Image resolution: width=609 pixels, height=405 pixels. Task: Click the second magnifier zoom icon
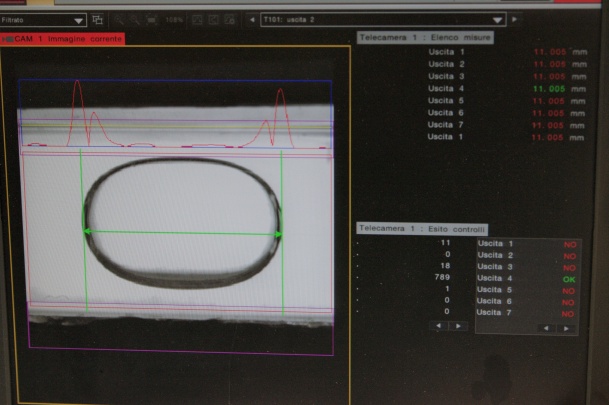pyautogui.click(x=135, y=20)
